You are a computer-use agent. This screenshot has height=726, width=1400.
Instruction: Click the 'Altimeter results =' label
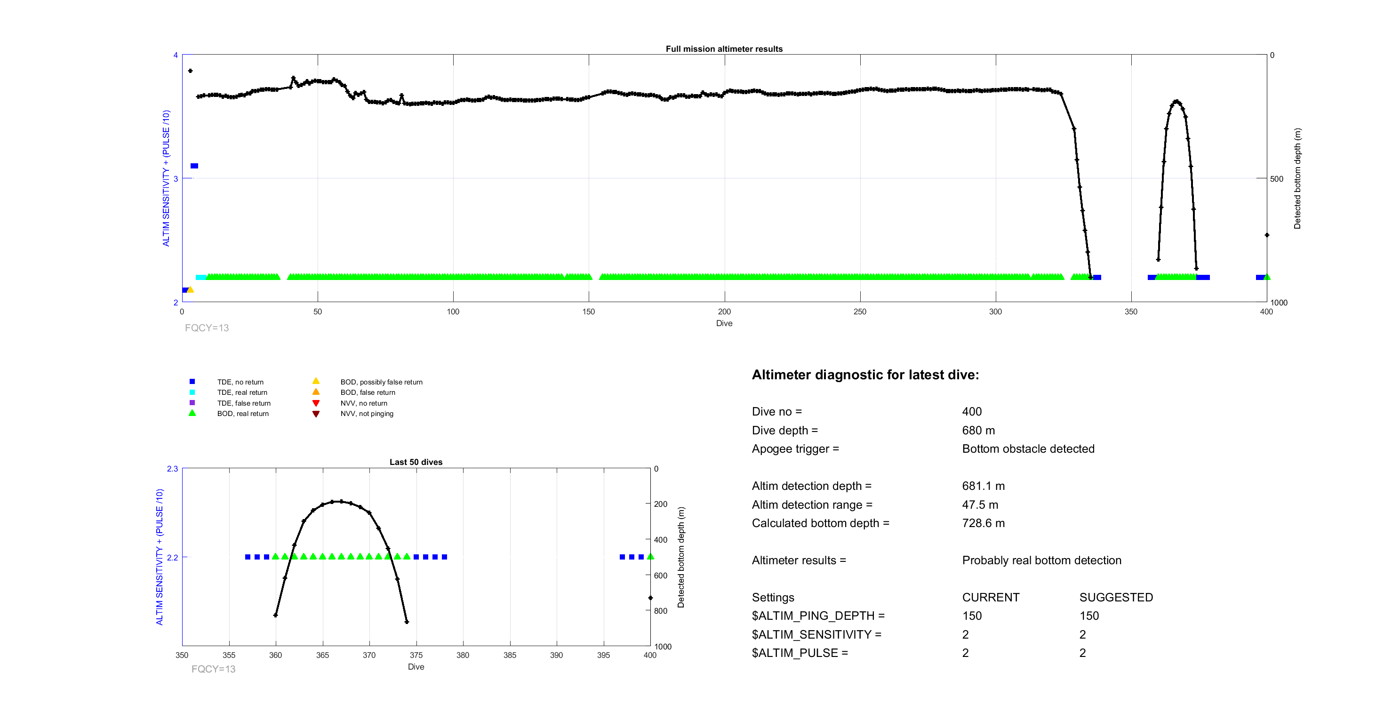pos(799,560)
